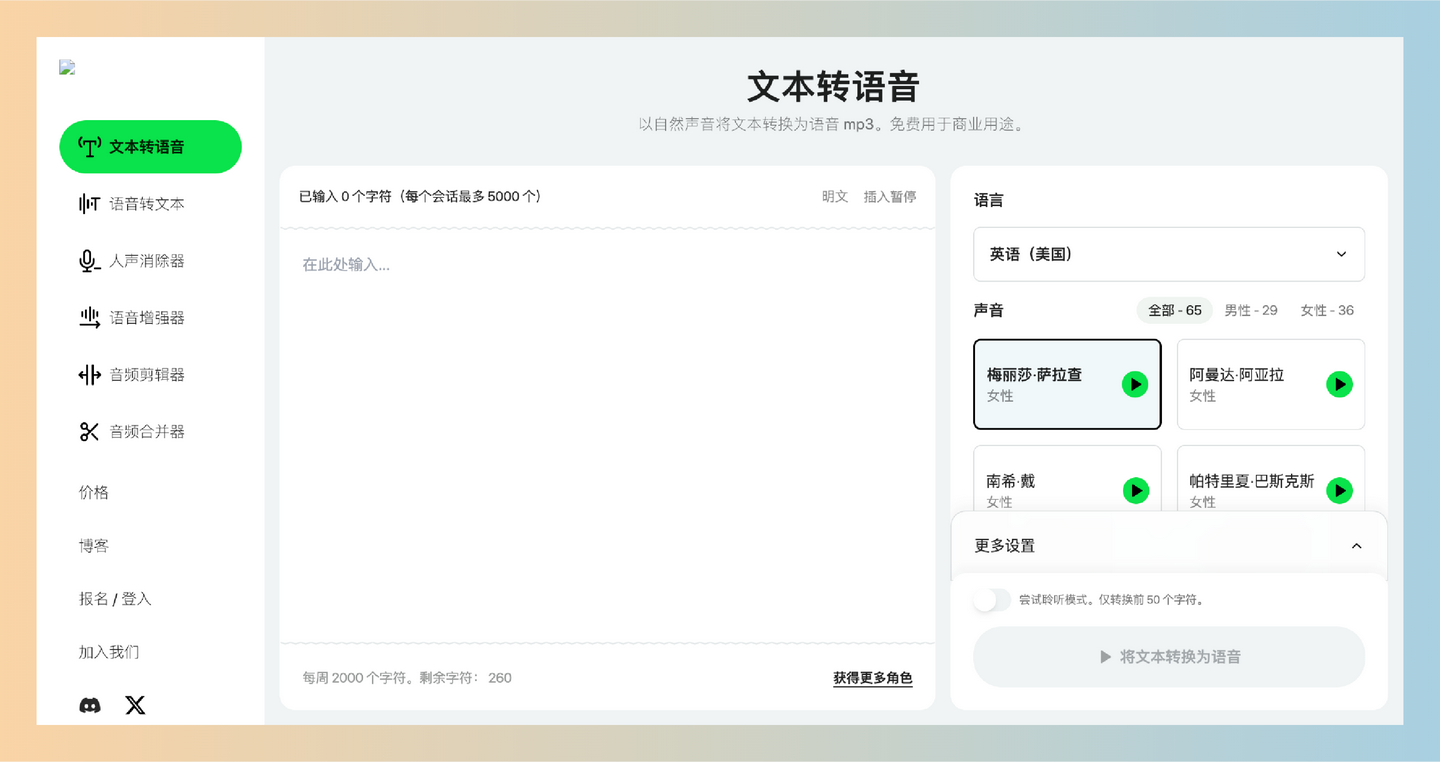The height and width of the screenshot is (762, 1440).
Task: Open the 价格 page
Action: [x=93, y=492]
